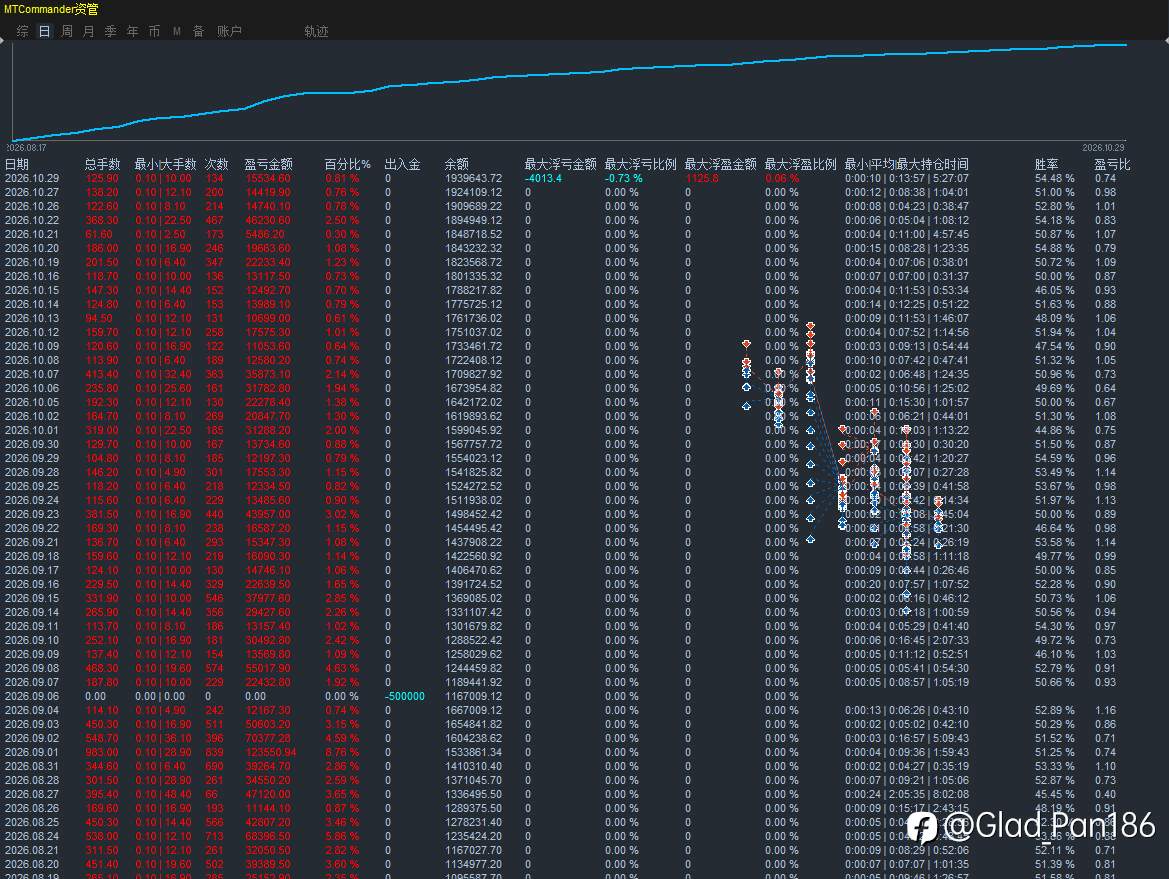
Task: Open the 周 weekly tab
Action: 66,31
